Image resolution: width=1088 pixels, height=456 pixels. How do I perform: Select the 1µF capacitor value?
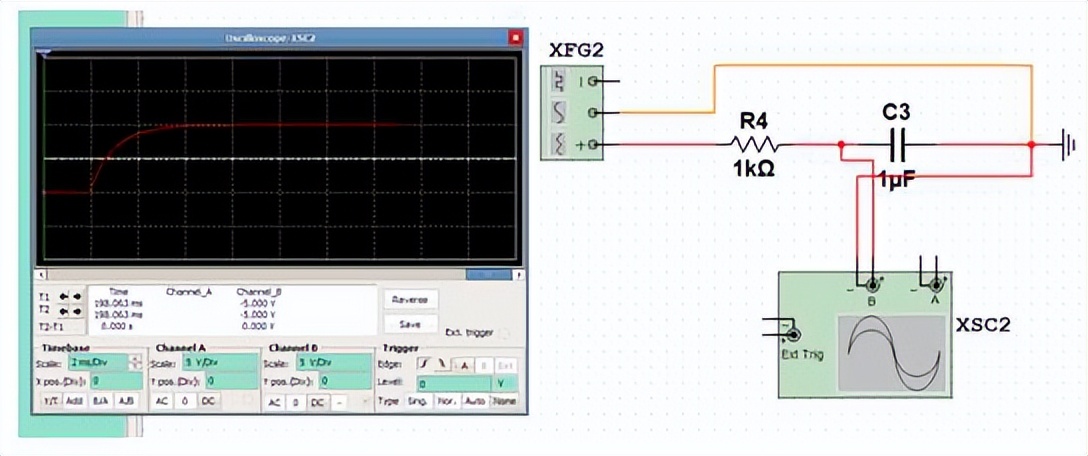(898, 177)
